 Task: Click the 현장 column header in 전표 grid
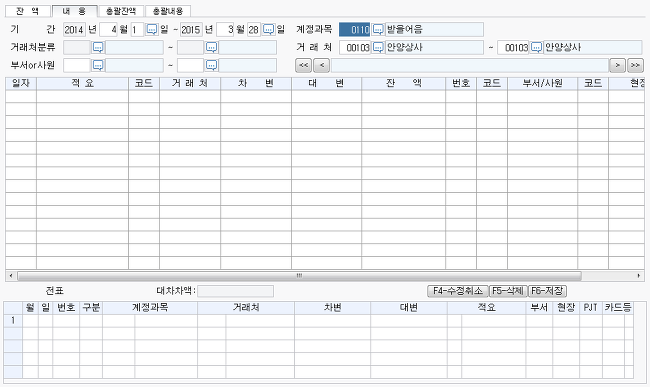(566, 307)
